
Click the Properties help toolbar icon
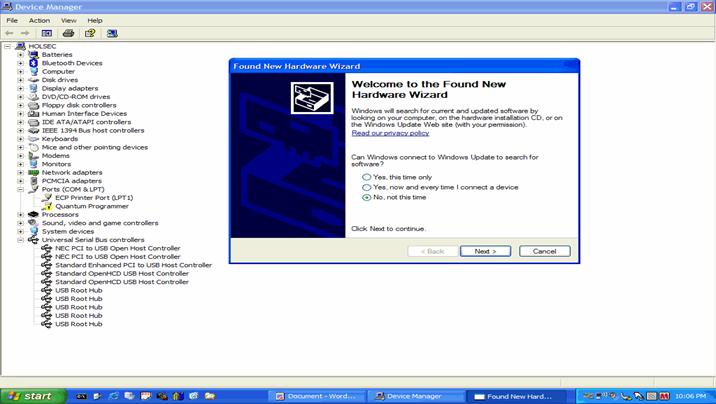pyautogui.click(x=90, y=33)
